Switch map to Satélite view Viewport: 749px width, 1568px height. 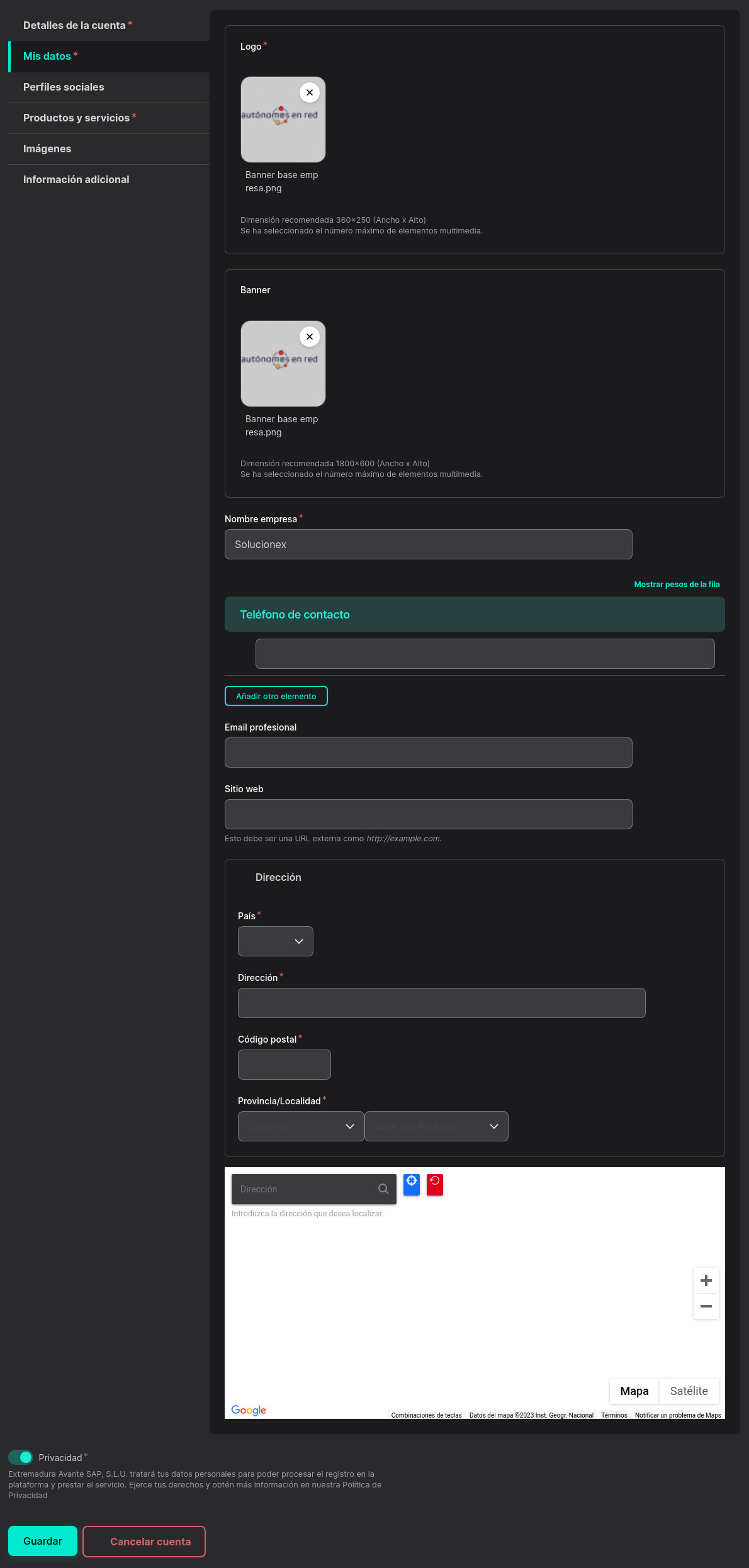689,1391
